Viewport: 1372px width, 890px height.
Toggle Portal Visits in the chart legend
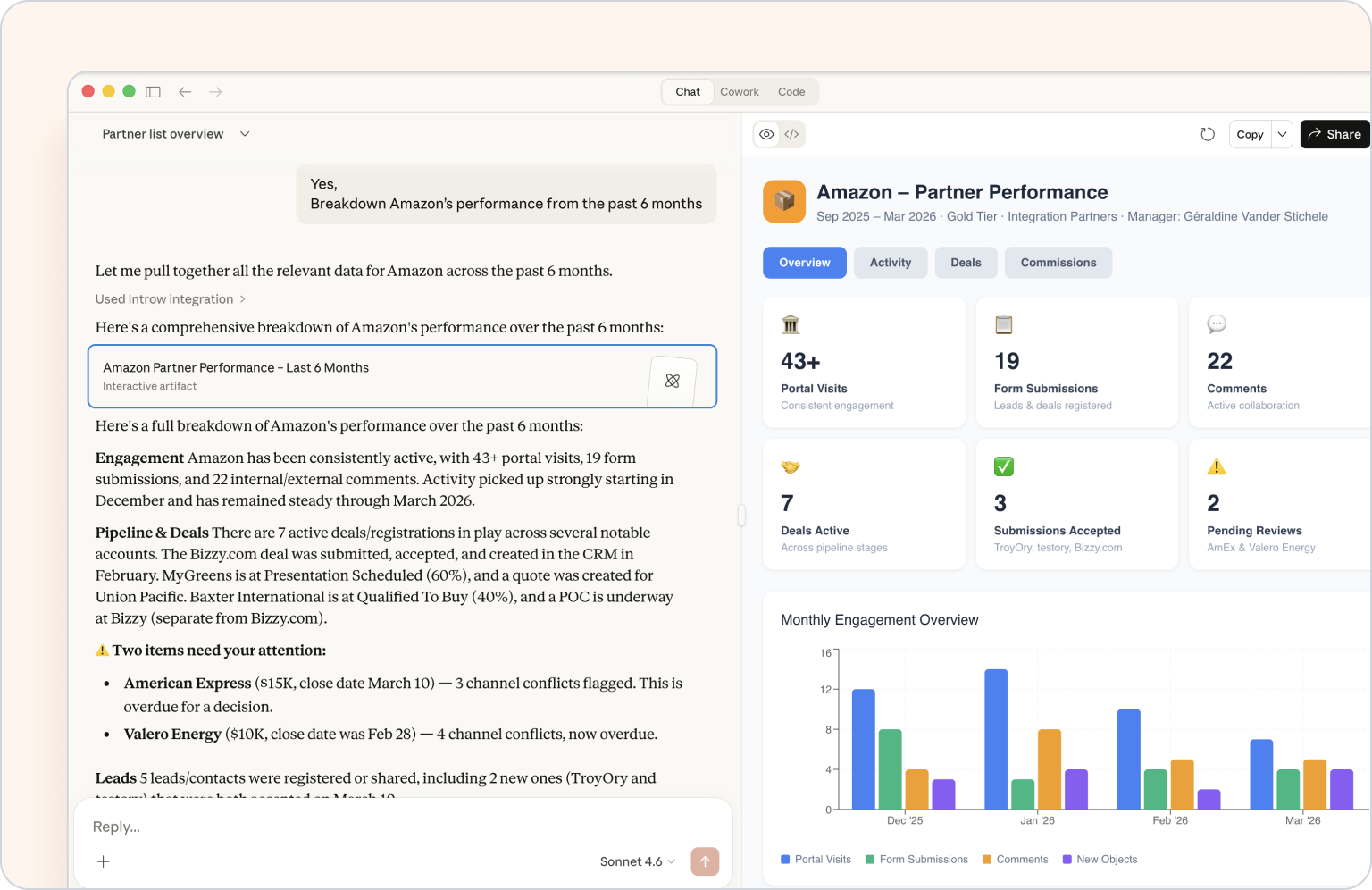click(x=815, y=859)
